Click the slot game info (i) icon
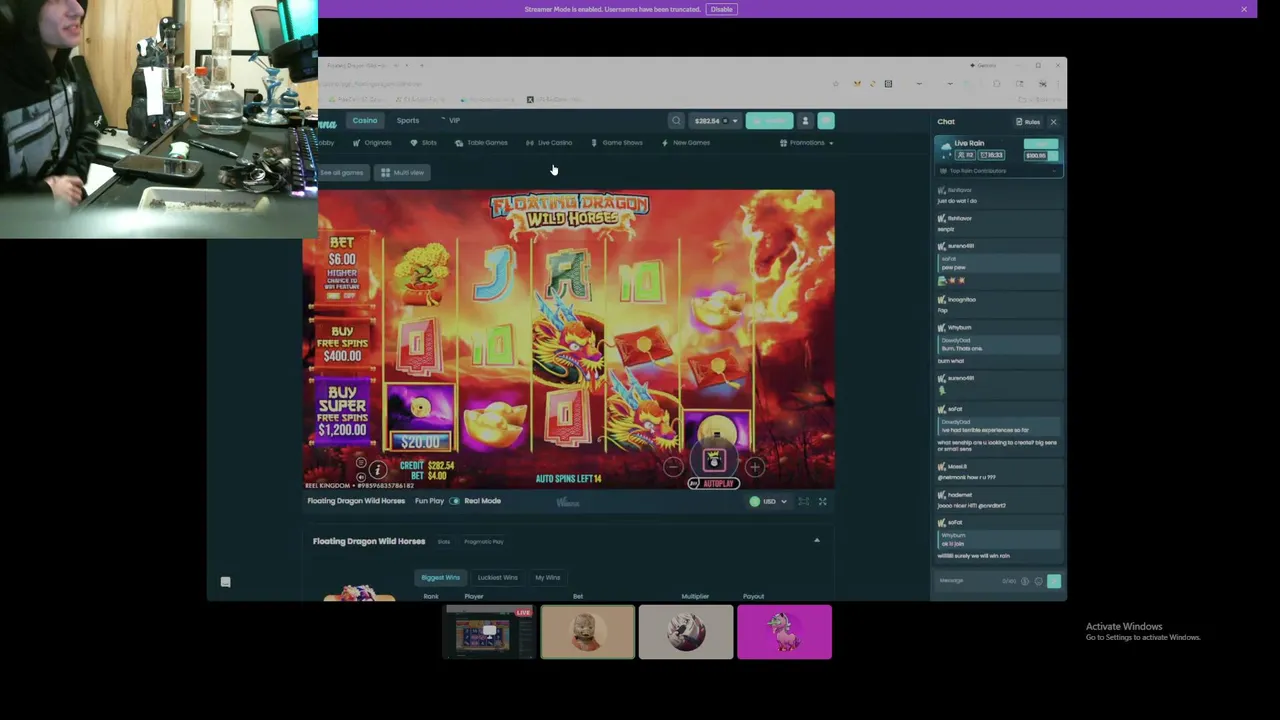This screenshot has height=720, width=1280. tap(378, 470)
